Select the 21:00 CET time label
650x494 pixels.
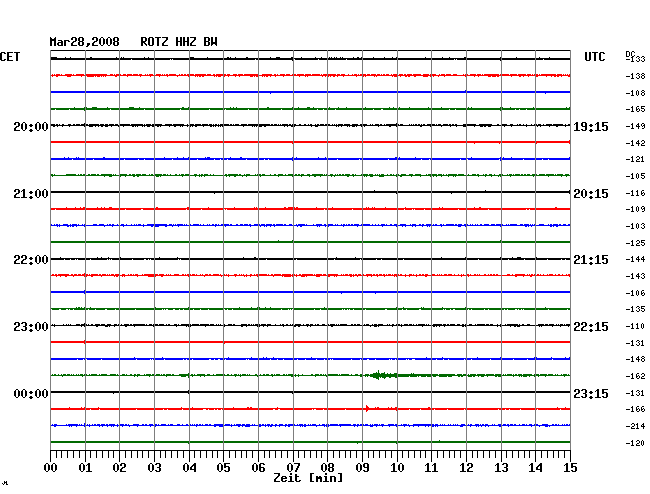pos(31,194)
